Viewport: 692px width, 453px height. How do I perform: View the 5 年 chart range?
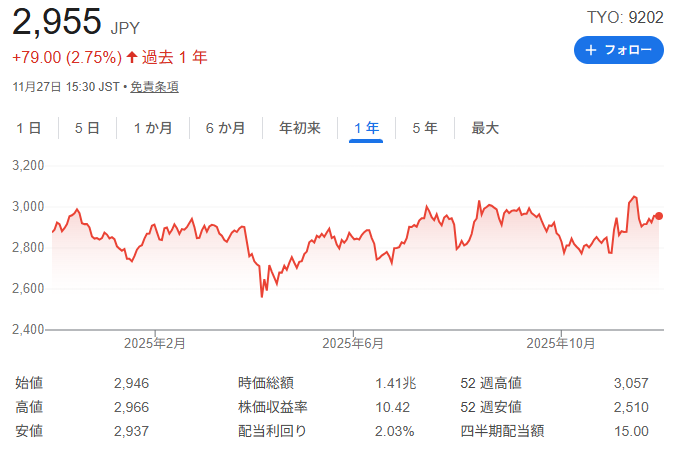click(x=424, y=128)
